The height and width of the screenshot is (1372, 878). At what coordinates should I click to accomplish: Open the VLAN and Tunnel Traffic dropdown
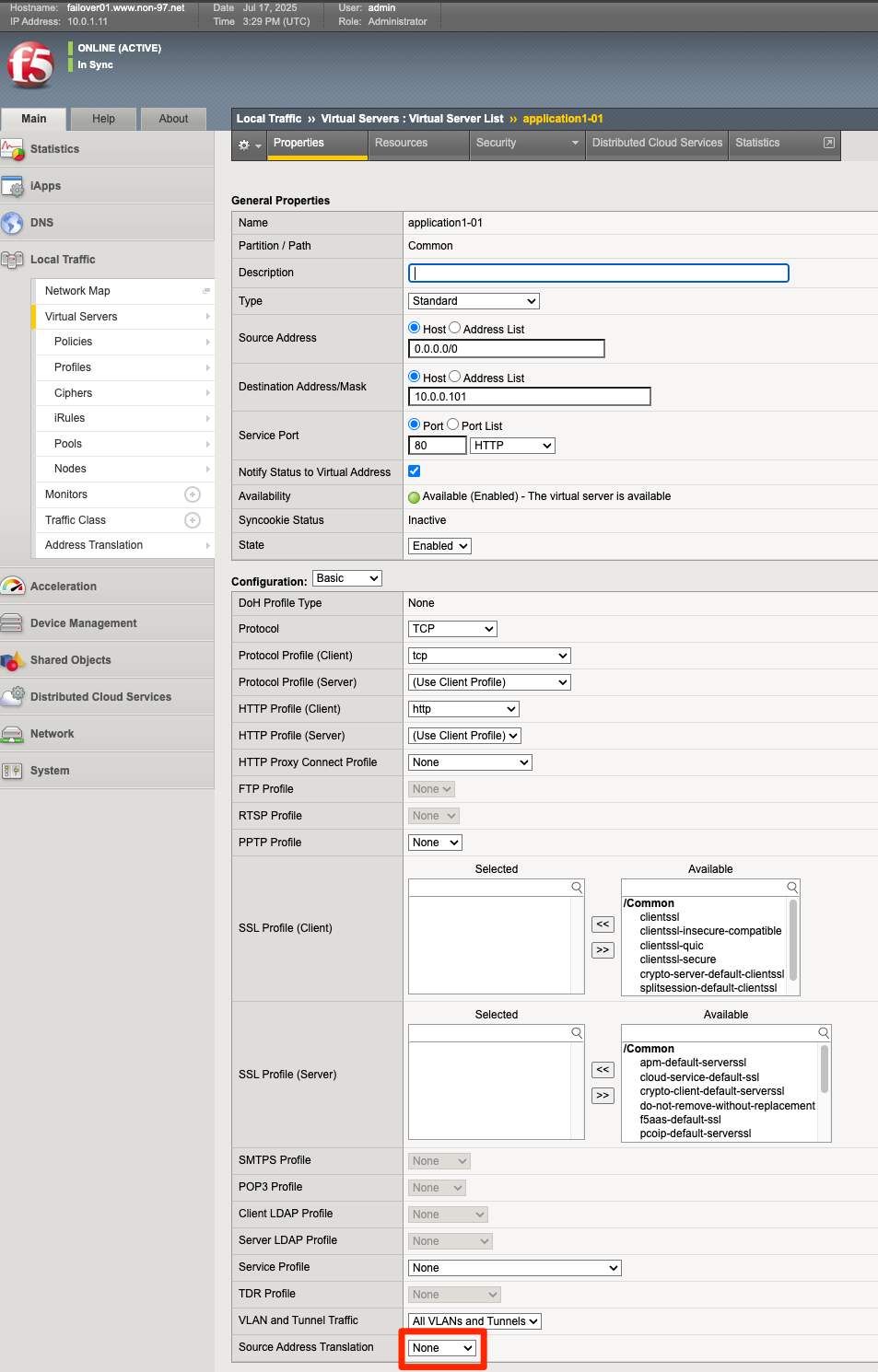pyautogui.click(x=474, y=1321)
